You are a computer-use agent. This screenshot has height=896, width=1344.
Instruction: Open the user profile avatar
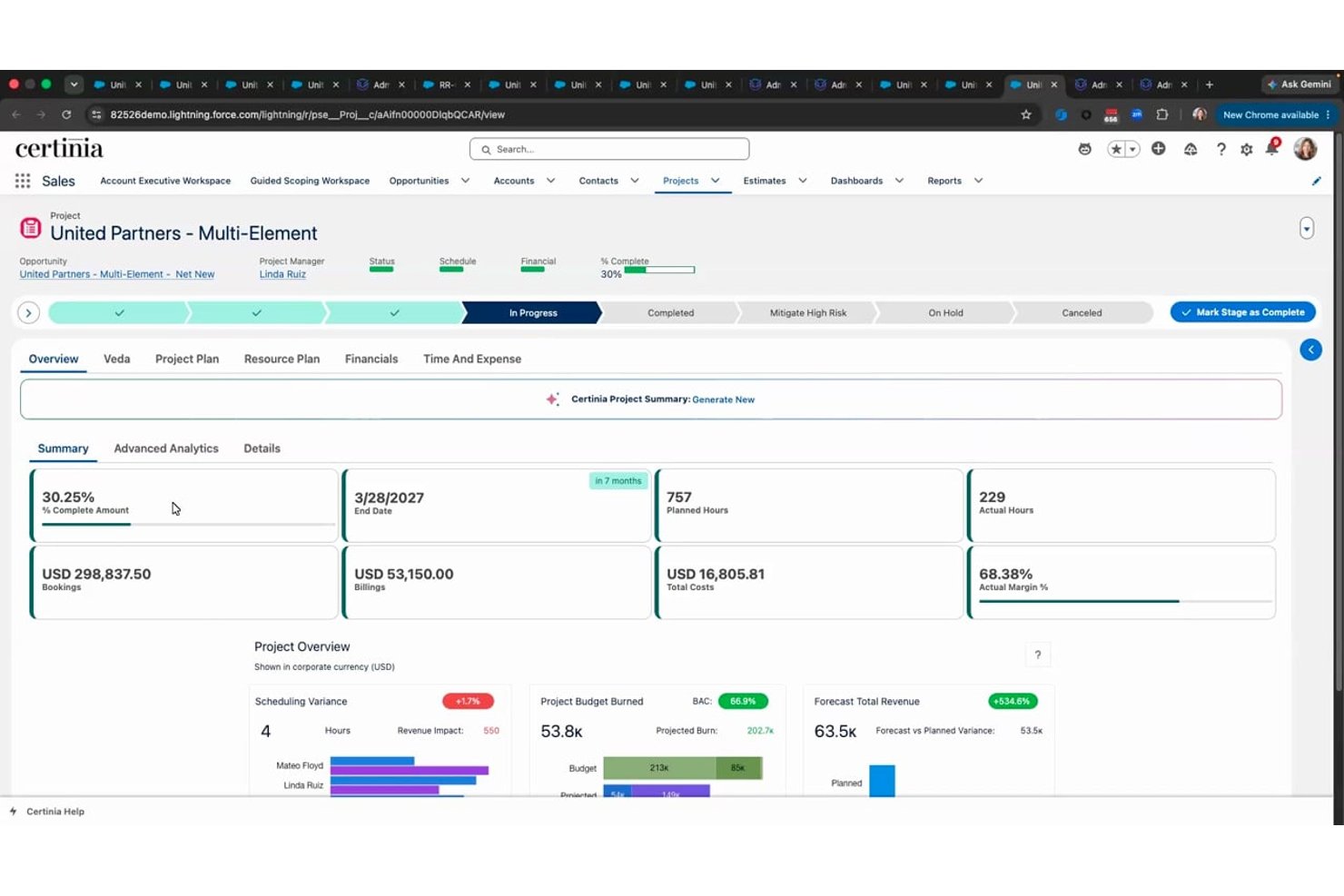point(1305,149)
